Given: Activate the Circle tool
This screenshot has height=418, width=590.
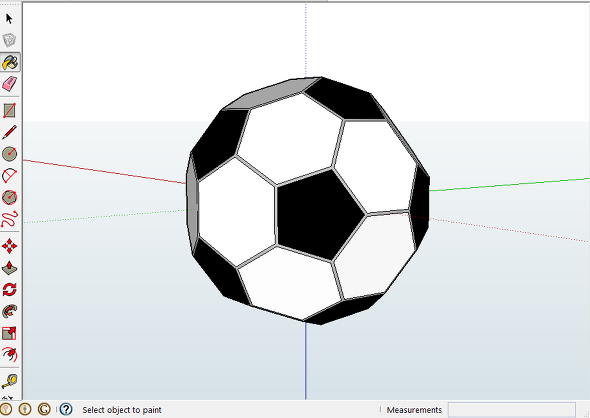Looking at the screenshot, I should tap(9, 154).
